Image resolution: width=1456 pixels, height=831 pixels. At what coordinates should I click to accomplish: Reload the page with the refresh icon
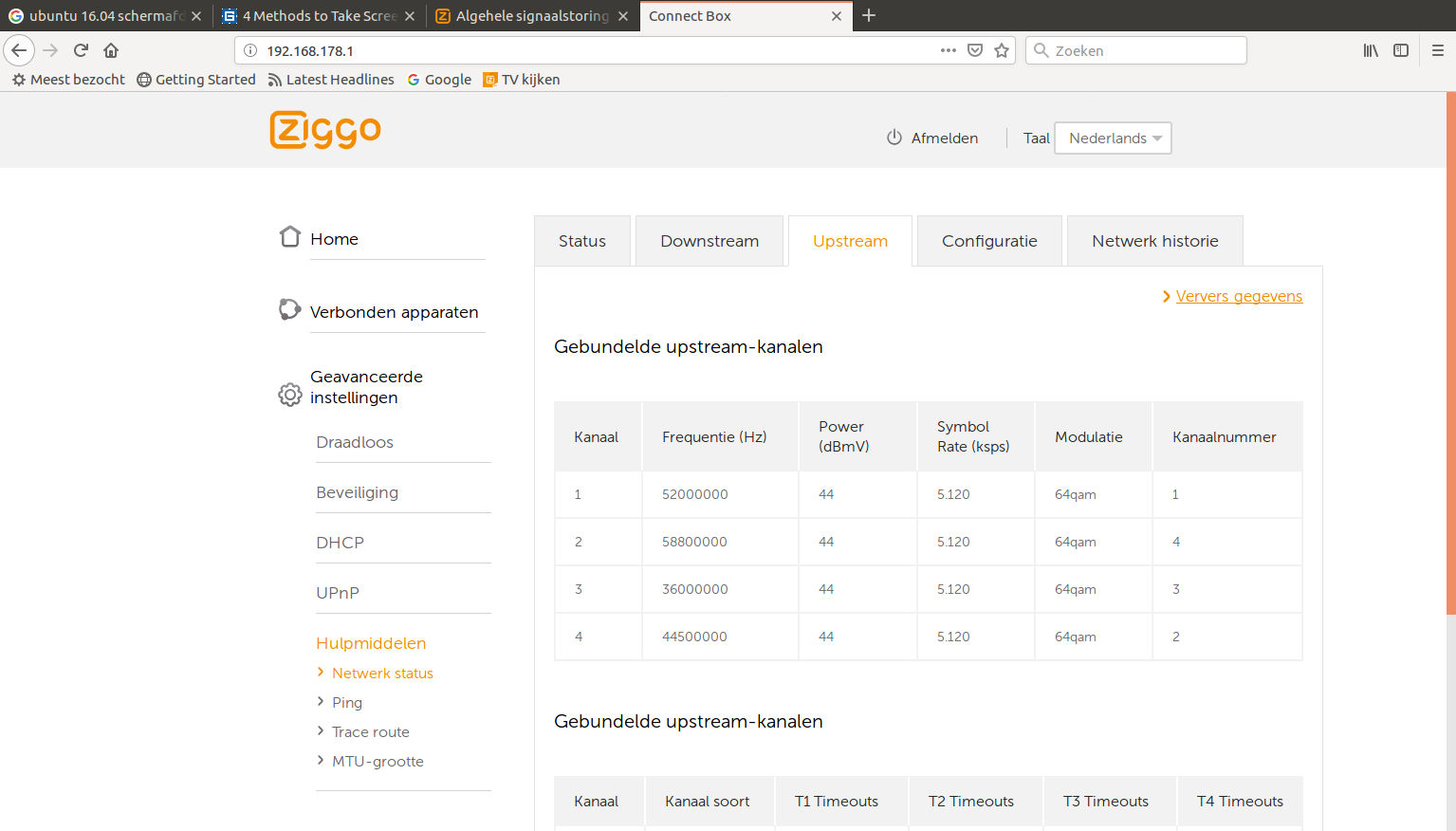coord(81,50)
